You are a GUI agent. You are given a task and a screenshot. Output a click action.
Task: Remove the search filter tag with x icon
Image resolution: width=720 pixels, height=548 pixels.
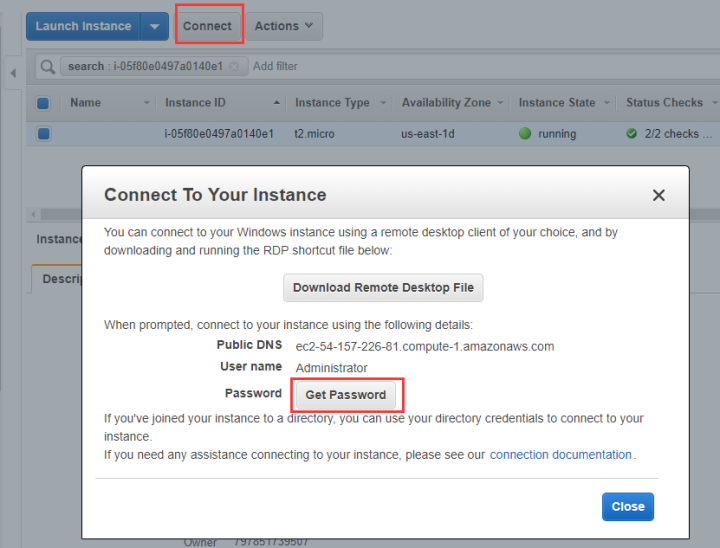coord(234,67)
